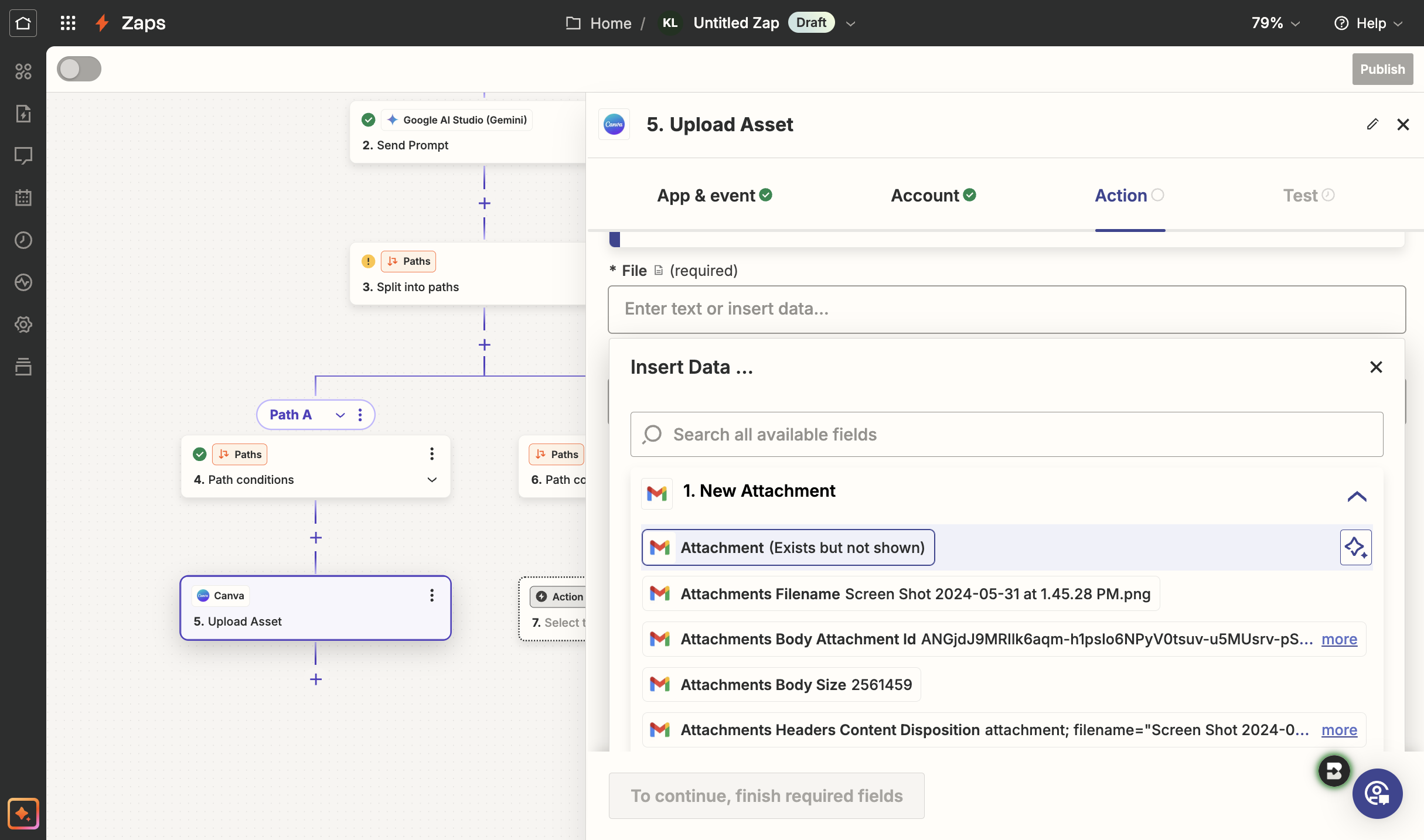
Task: Expand more on Headers Content Disposition
Action: click(1339, 730)
